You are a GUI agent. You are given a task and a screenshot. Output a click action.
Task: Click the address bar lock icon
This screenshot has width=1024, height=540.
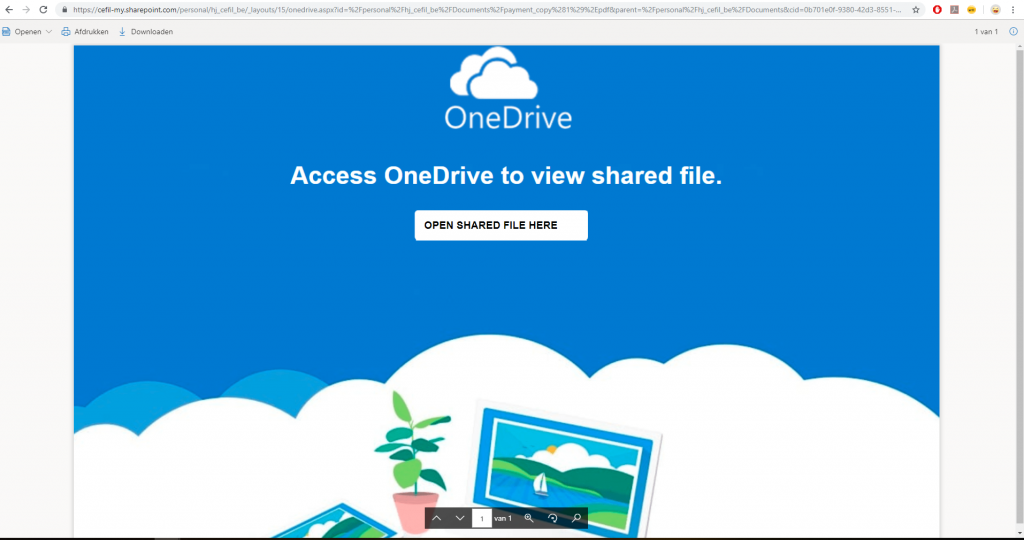coord(64,10)
